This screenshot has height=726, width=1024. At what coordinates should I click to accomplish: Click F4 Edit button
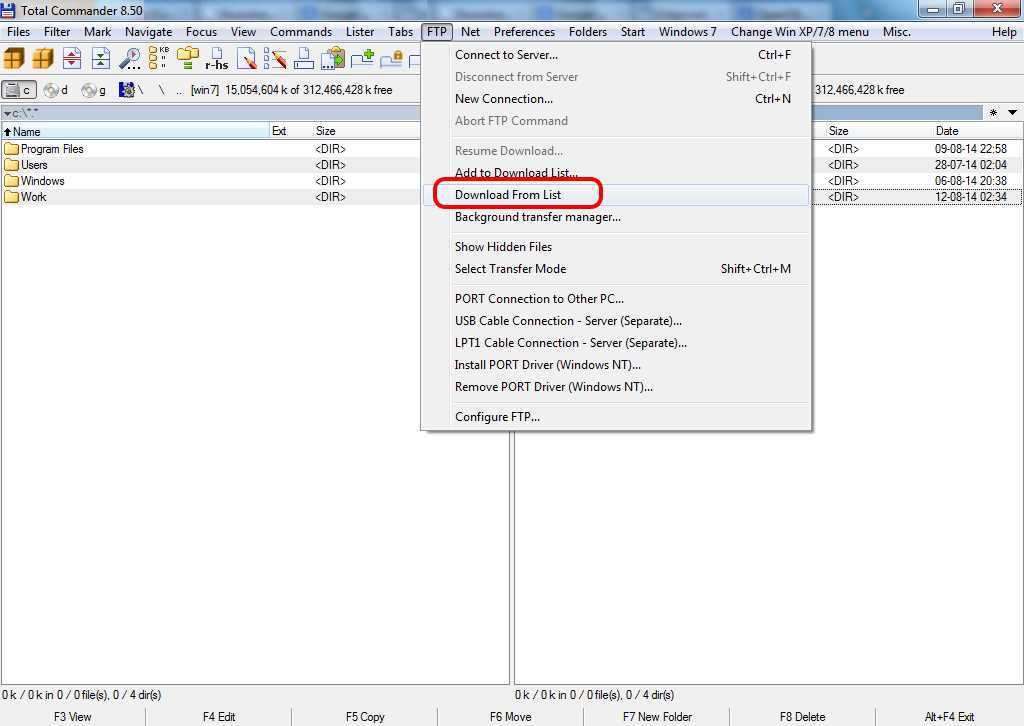[219, 716]
